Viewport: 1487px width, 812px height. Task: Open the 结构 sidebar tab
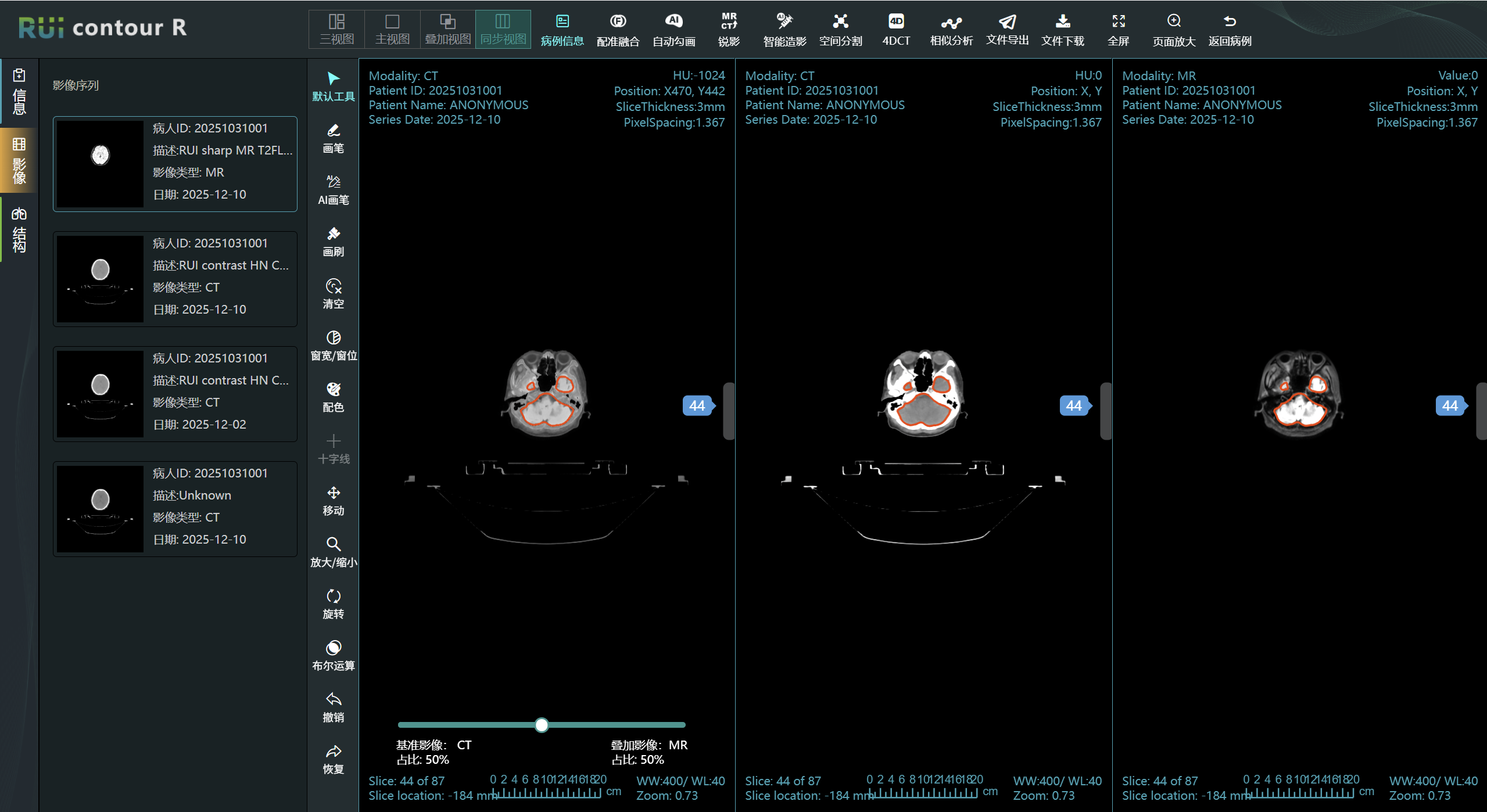point(19,230)
